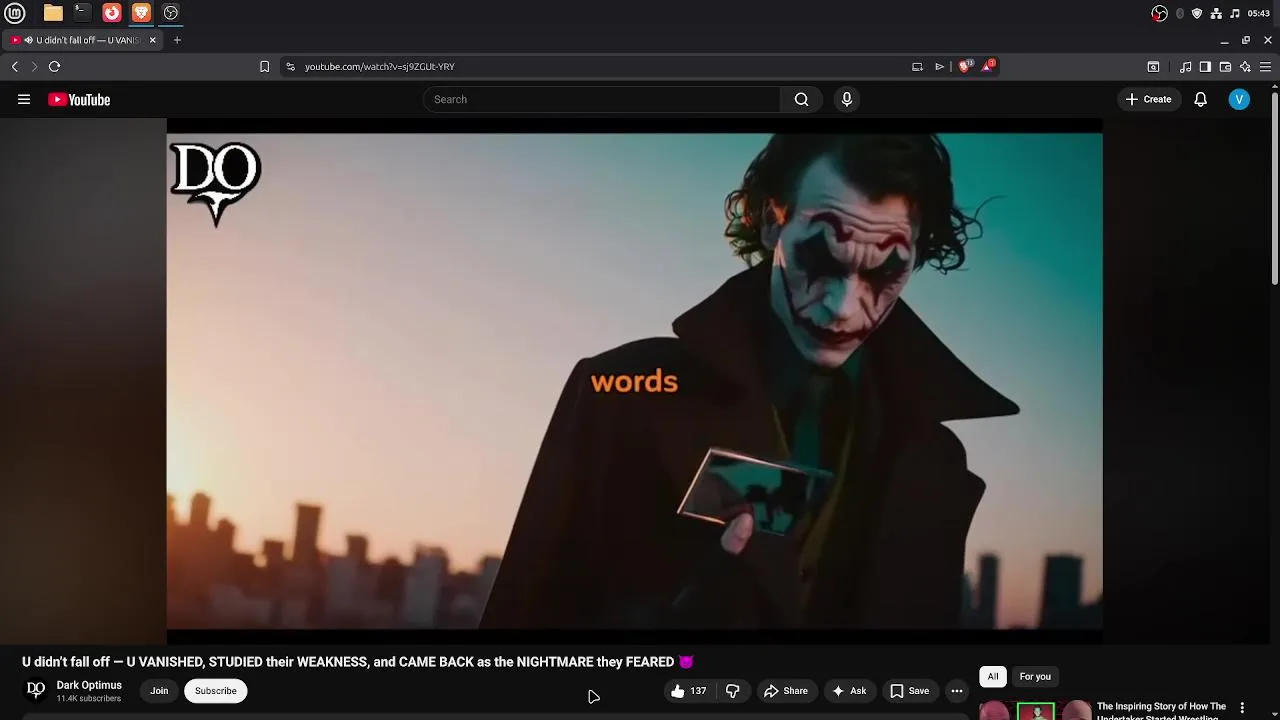Click the send/share arrow in address bar

(940, 67)
